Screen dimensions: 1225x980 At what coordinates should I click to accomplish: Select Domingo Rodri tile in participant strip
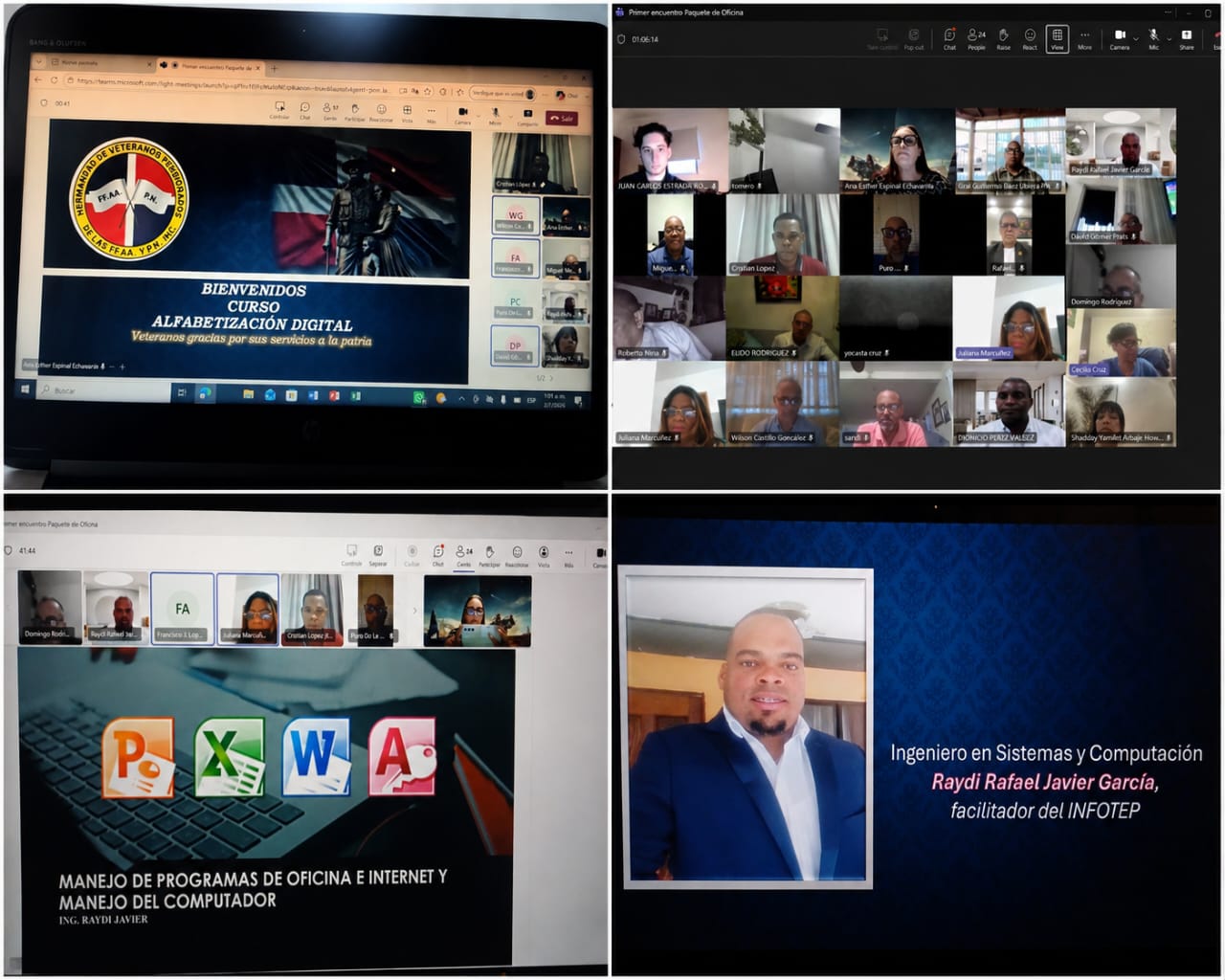pyautogui.click(x=50, y=607)
